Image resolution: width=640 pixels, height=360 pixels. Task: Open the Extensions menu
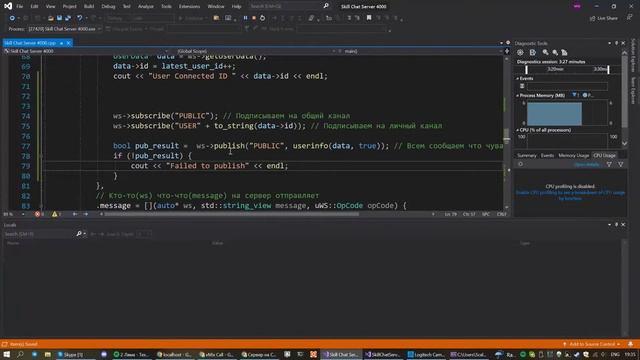pyautogui.click(x=189, y=7)
